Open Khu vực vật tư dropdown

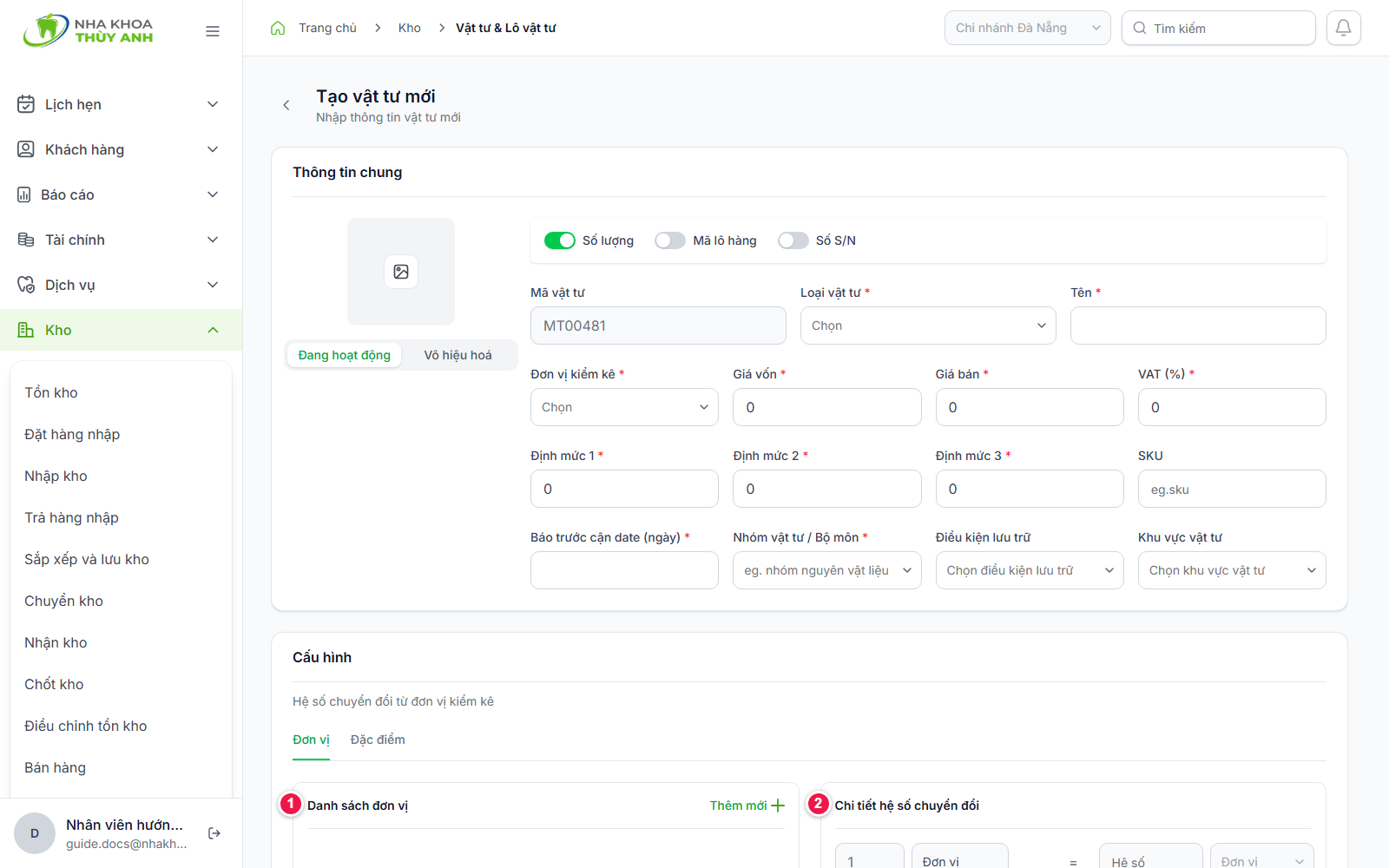[1232, 570]
